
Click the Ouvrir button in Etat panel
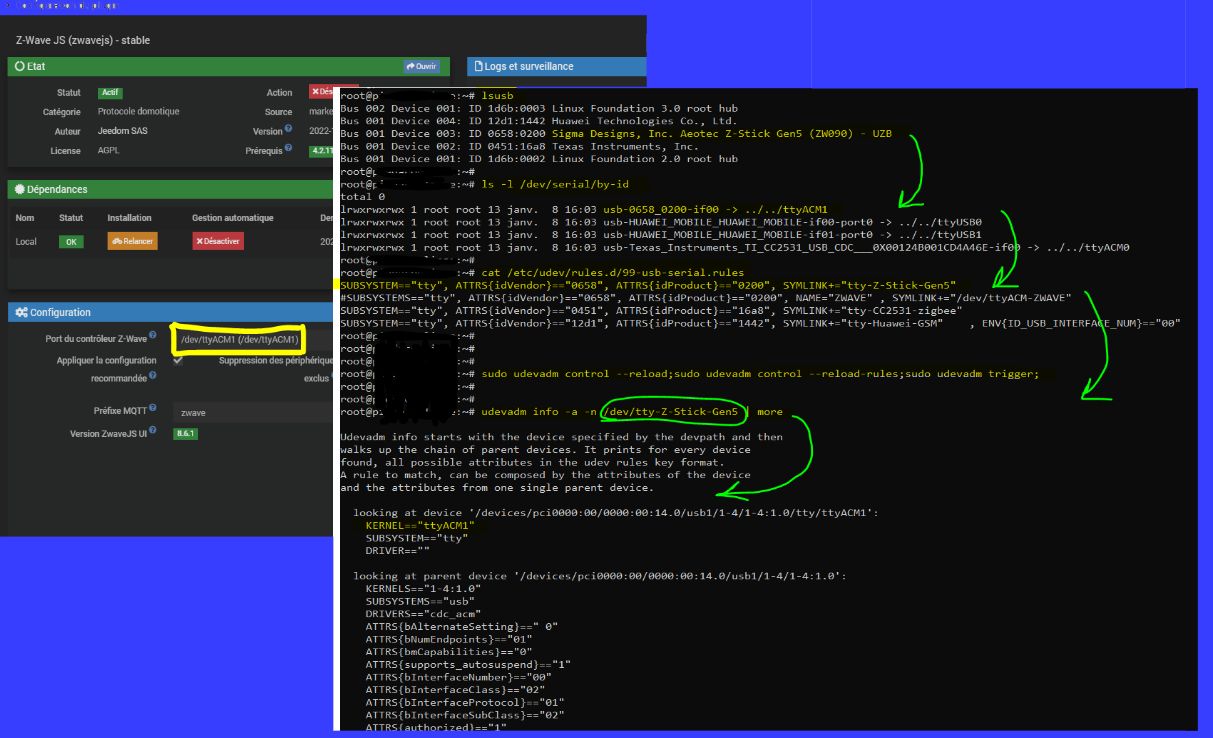pos(421,66)
